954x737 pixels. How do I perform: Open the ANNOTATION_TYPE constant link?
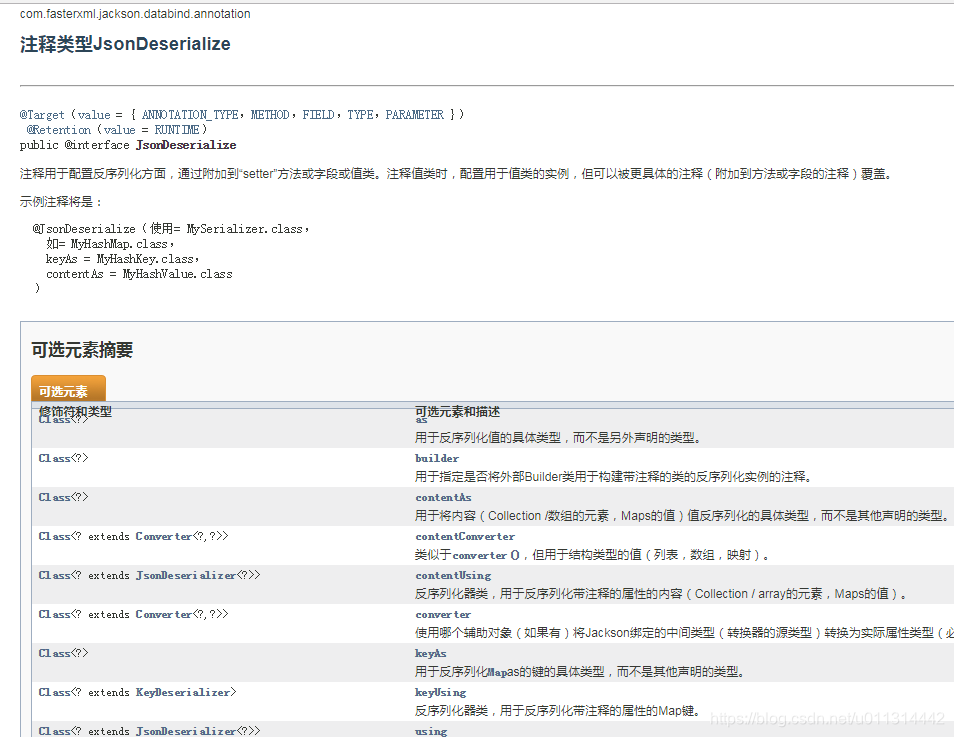click(190, 114)
